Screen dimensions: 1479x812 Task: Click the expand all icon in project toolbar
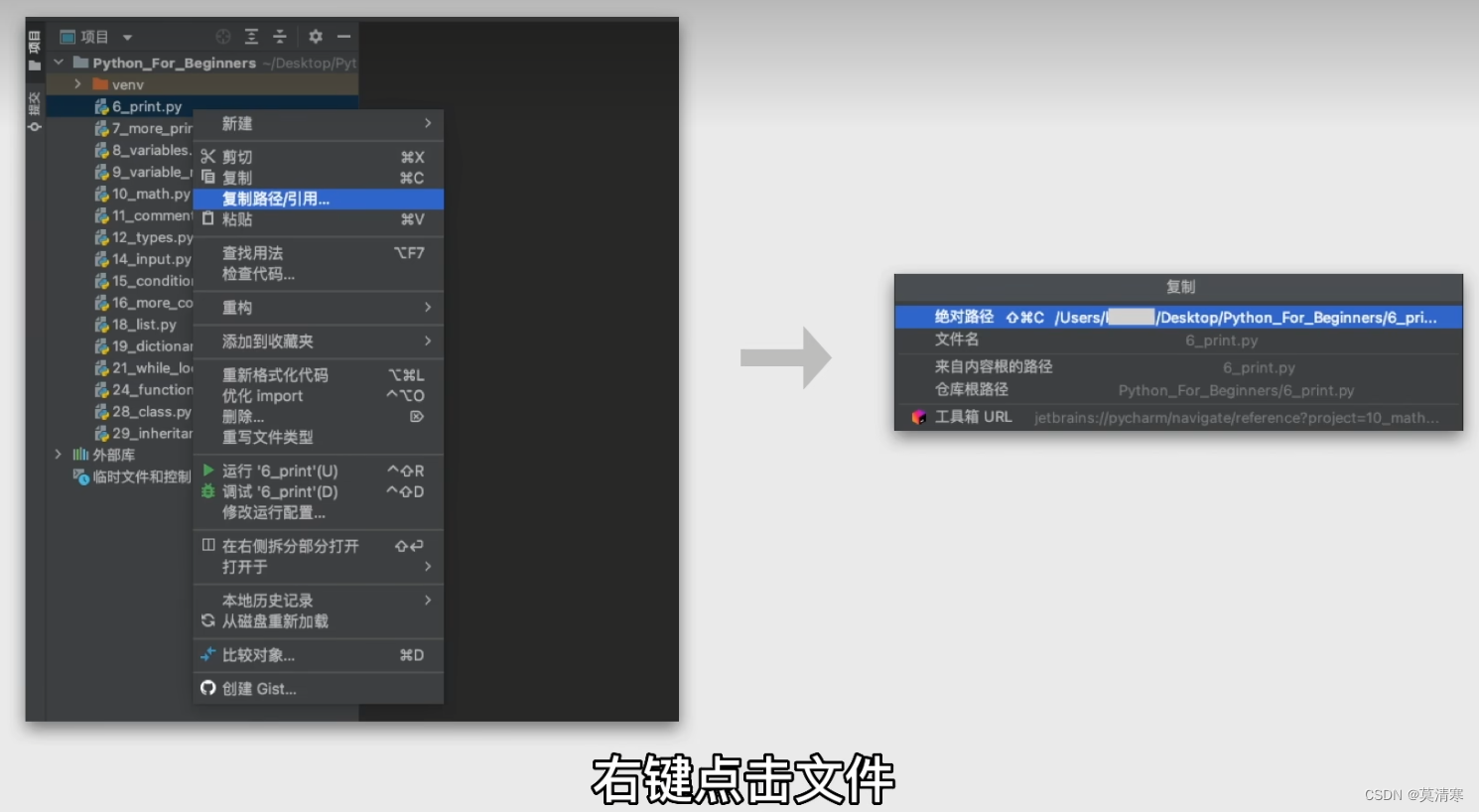[251, 37]
